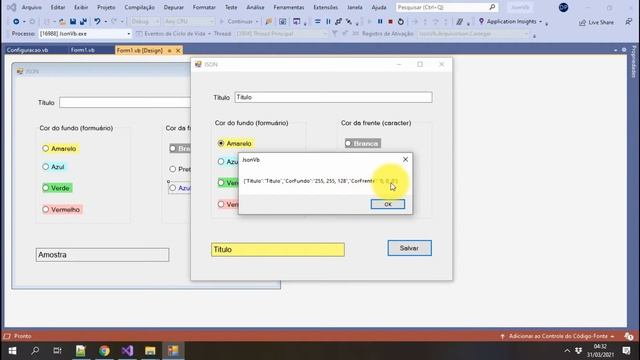Click the feedback icon at top right

[629, 22]
